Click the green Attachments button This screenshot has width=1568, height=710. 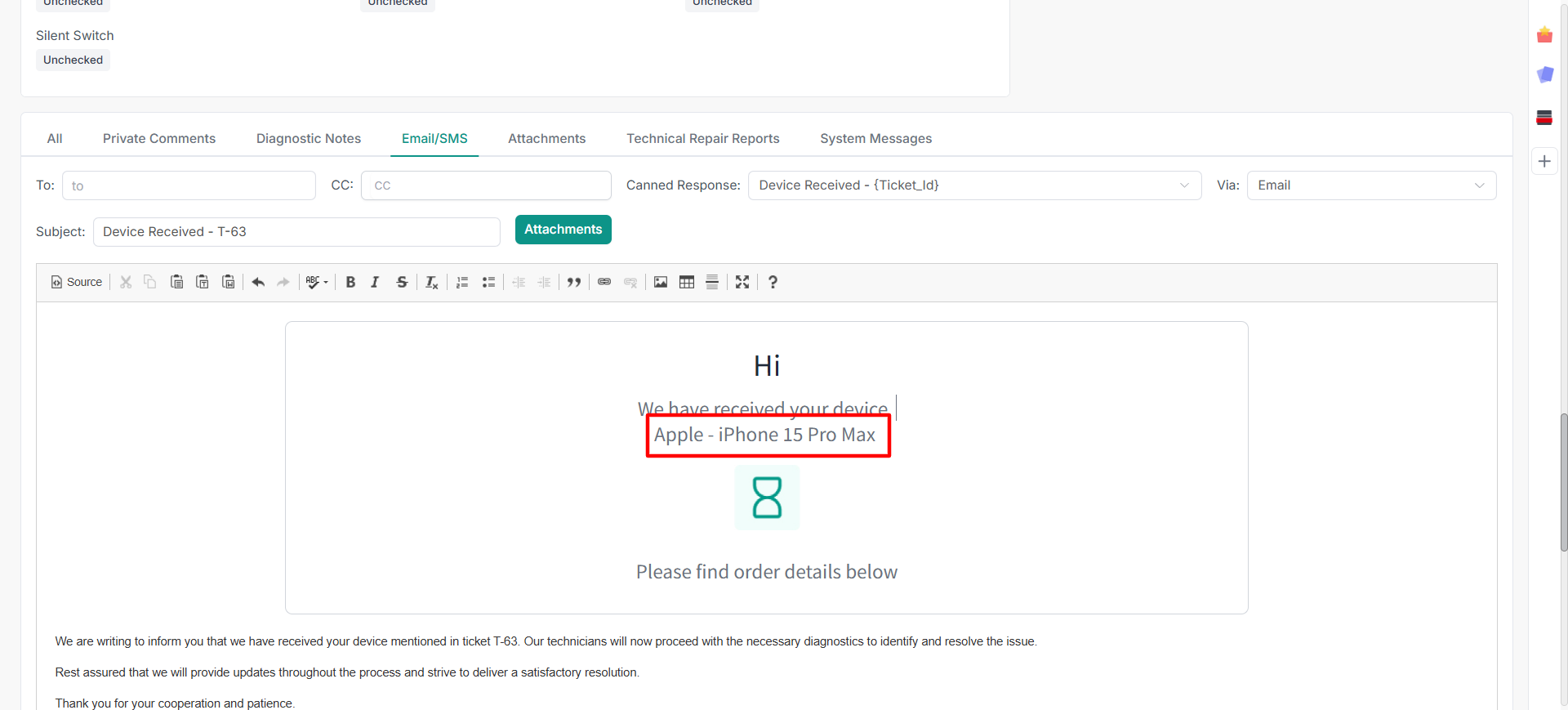point(563,230)
